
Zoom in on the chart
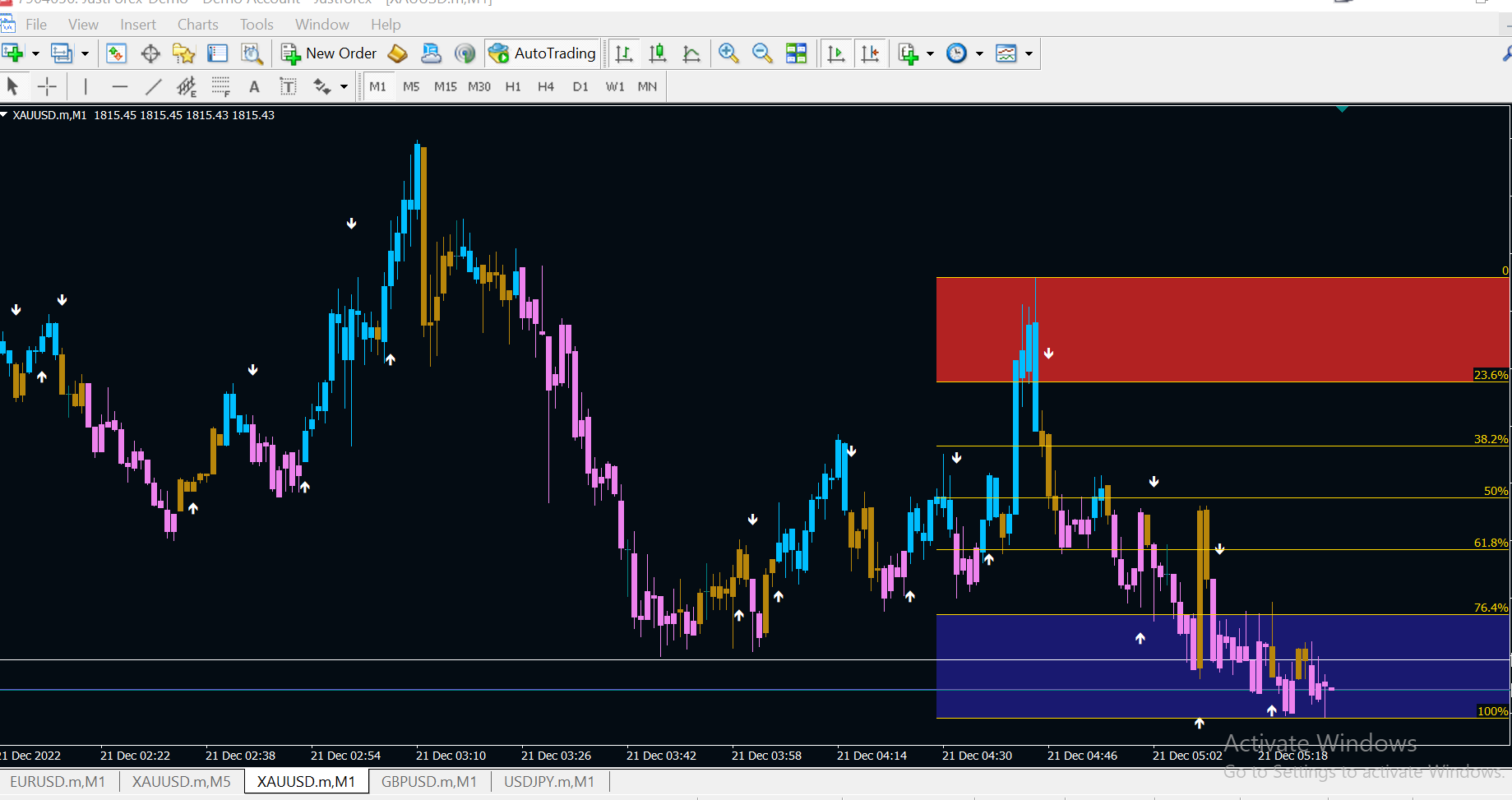click(x=728, y=54)
